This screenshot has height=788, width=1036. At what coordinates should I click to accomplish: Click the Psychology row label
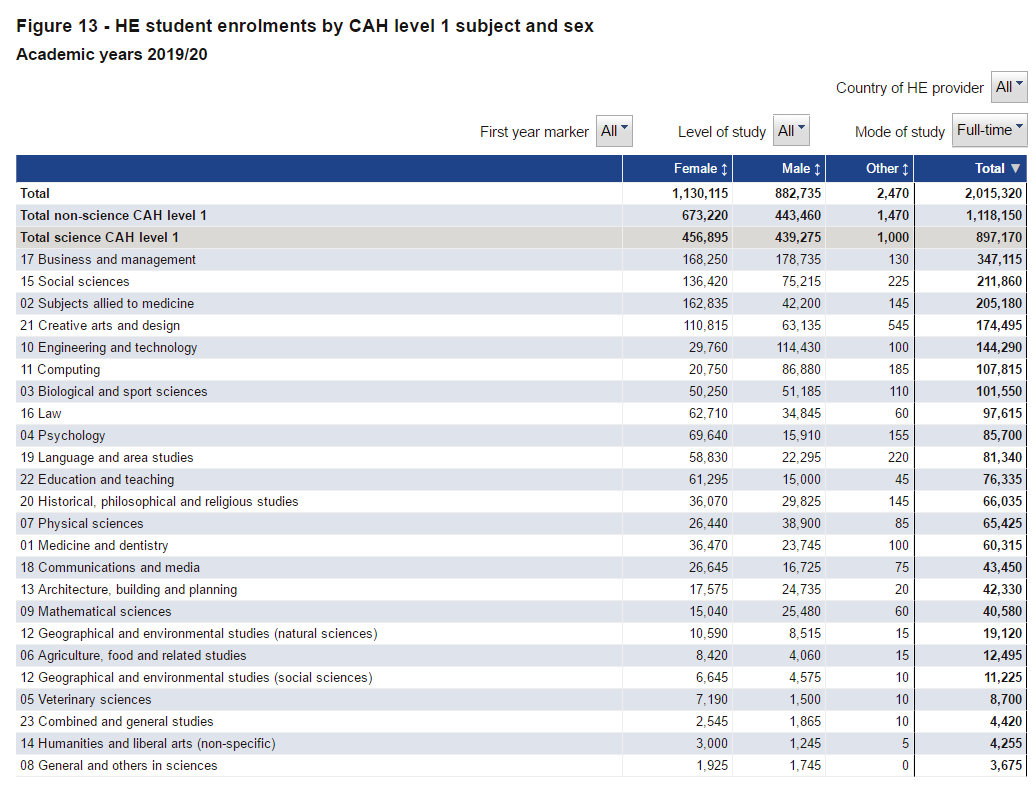click(x=62, y=435)
